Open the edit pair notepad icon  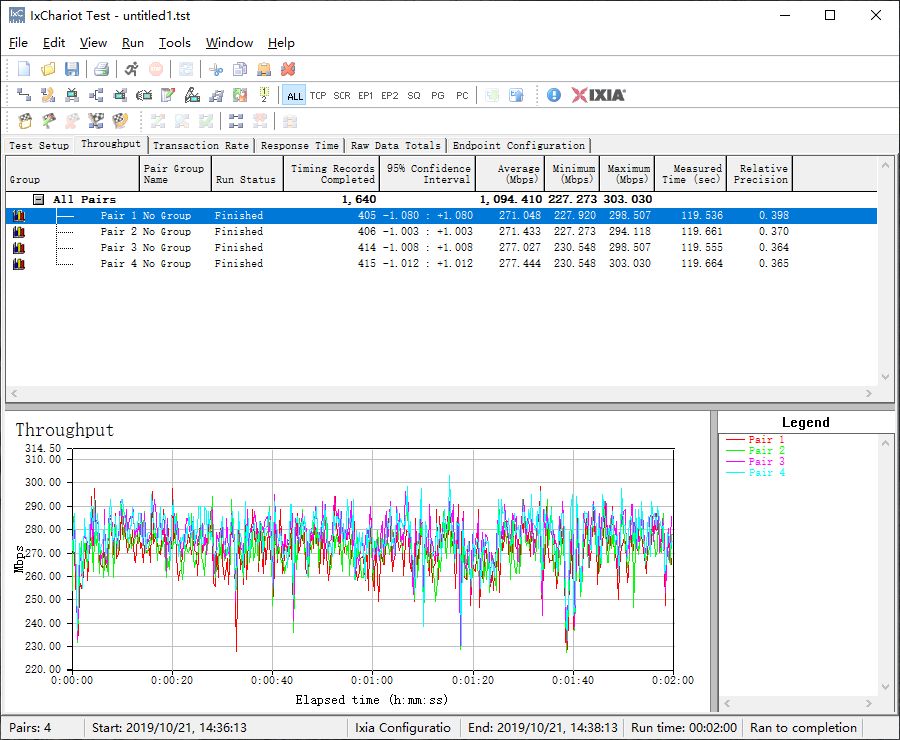tap(168, 95)
